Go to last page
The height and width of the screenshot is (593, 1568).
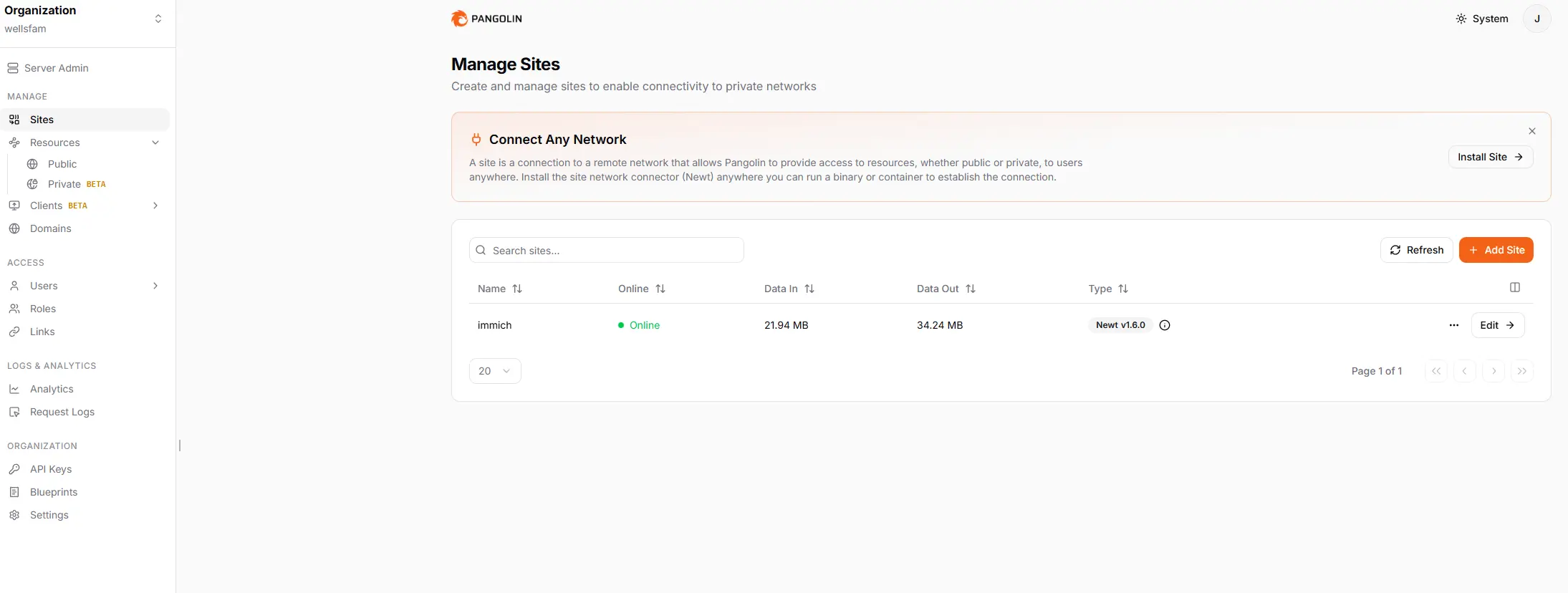(1522, 371)
